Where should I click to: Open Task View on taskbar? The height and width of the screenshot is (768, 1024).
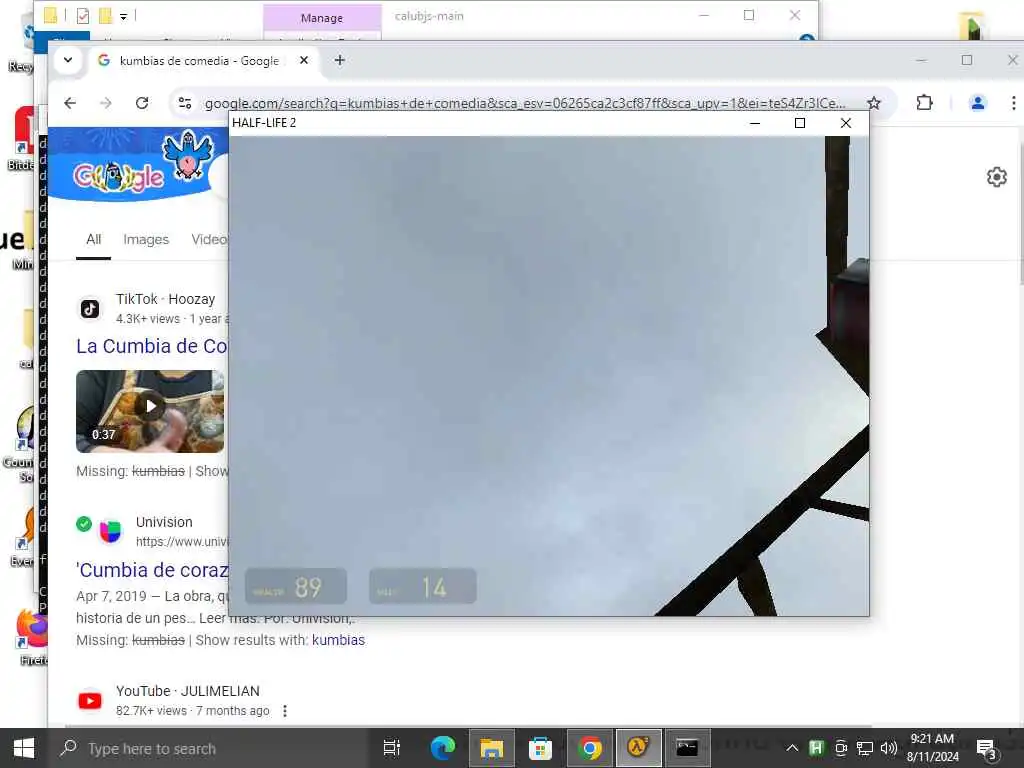pyautogui.click(x=392, y=748)
